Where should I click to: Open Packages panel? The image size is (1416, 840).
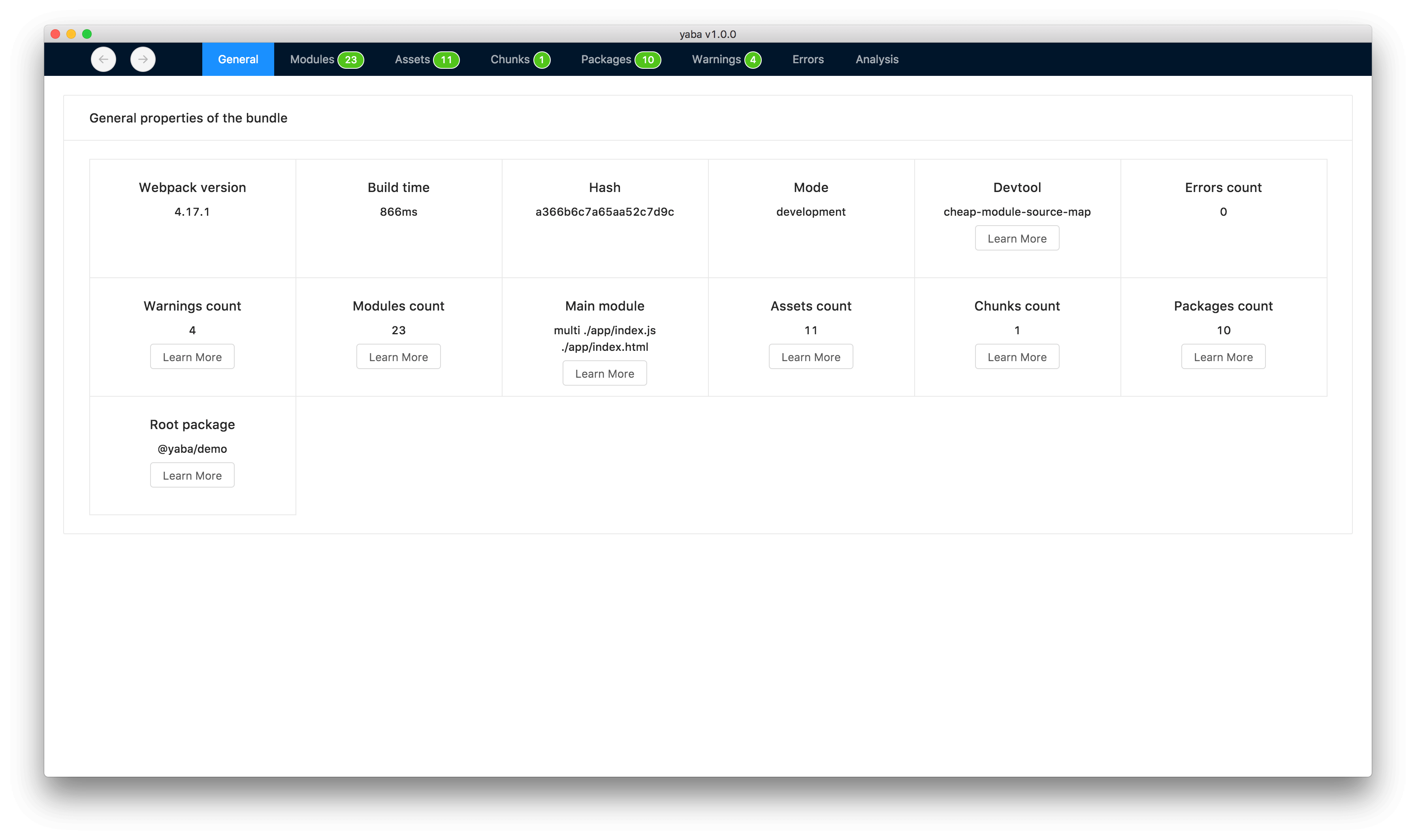pos(620,59)
